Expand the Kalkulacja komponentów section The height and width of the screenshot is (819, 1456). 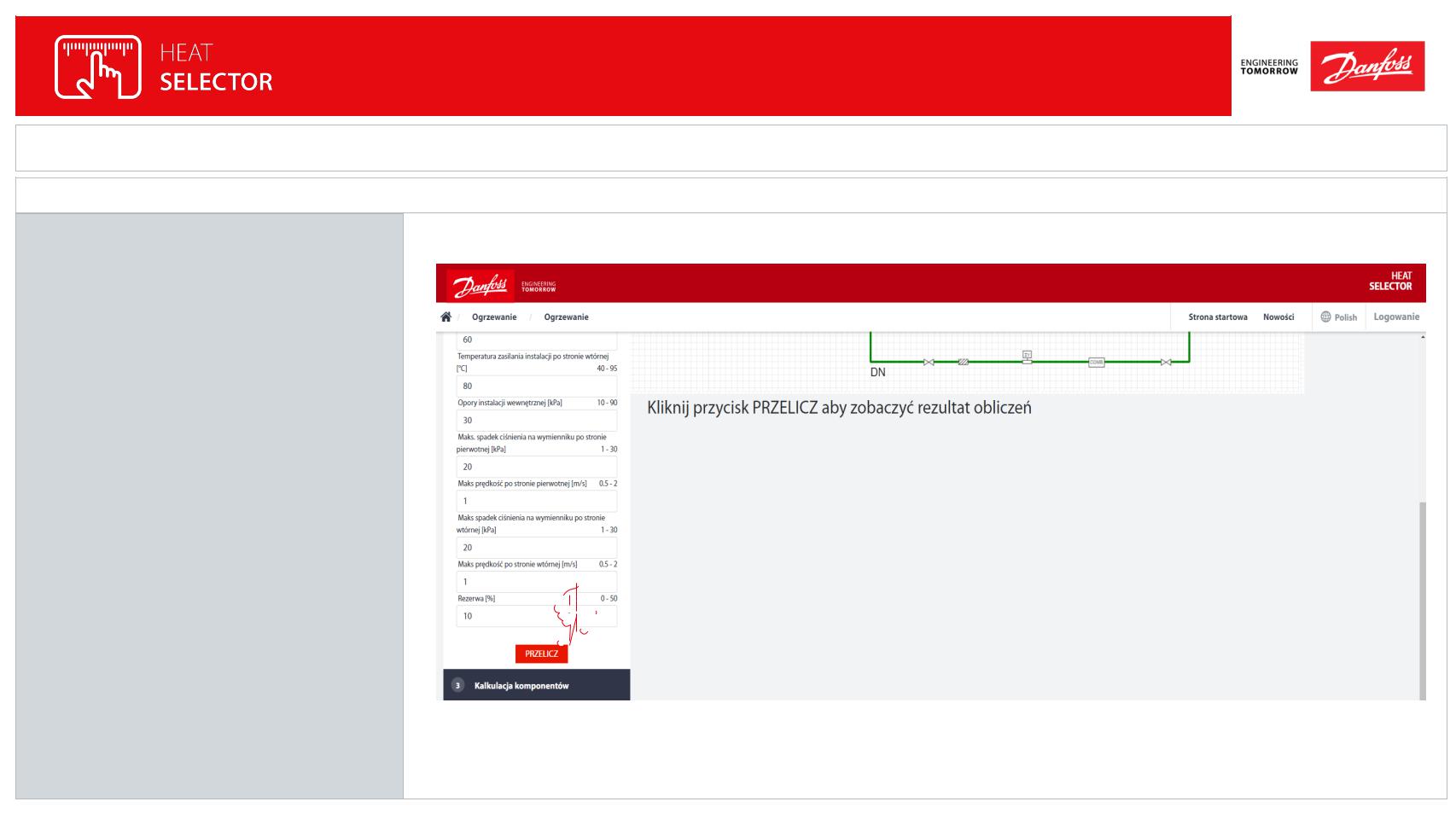pyautogui.click(x=537, y=685)
